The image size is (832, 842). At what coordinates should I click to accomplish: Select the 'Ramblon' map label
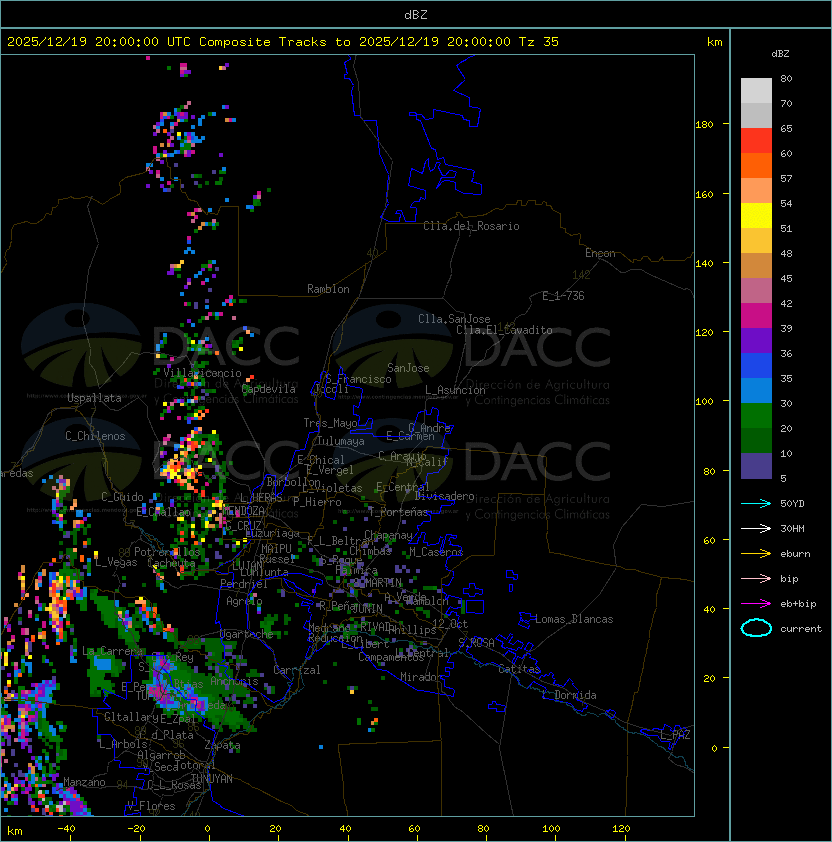[328, 289]
